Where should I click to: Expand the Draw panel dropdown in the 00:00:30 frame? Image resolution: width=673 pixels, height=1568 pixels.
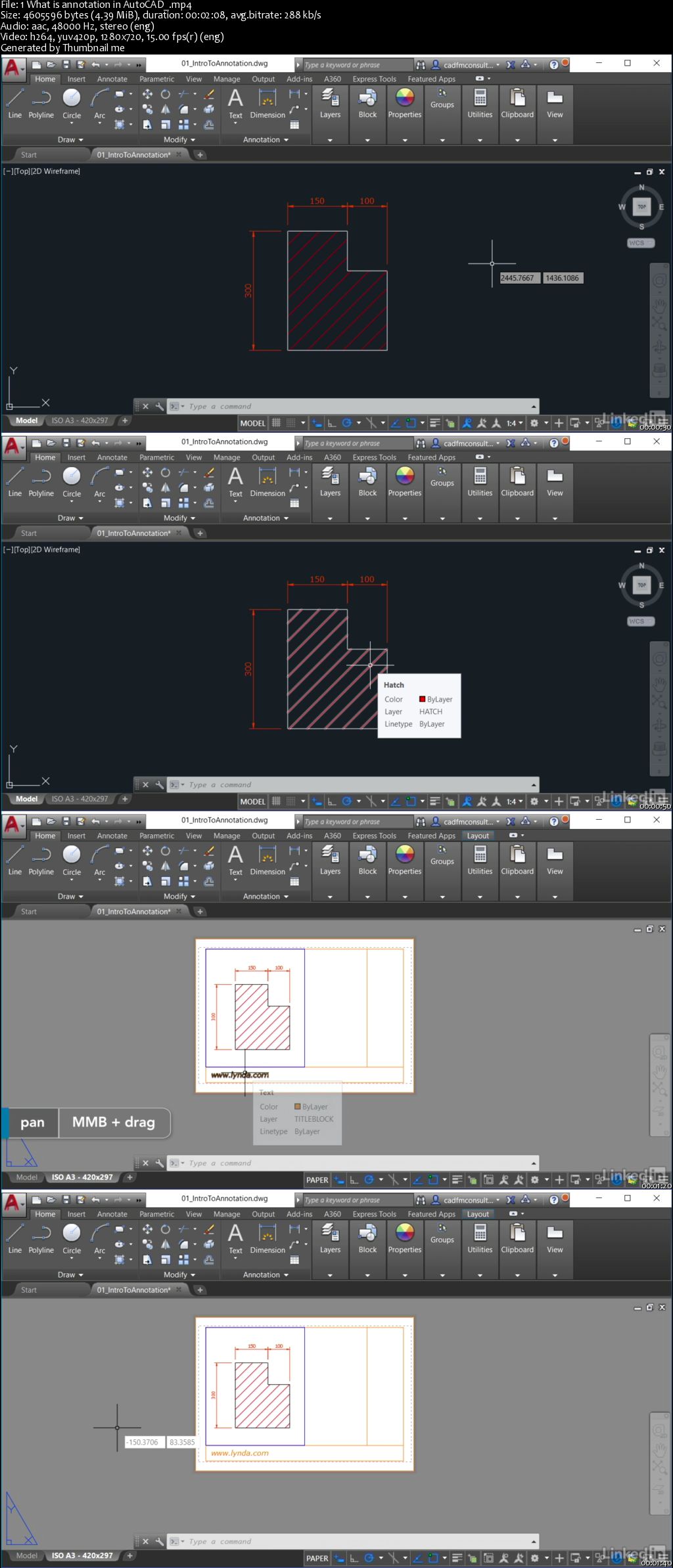(70, 140)
